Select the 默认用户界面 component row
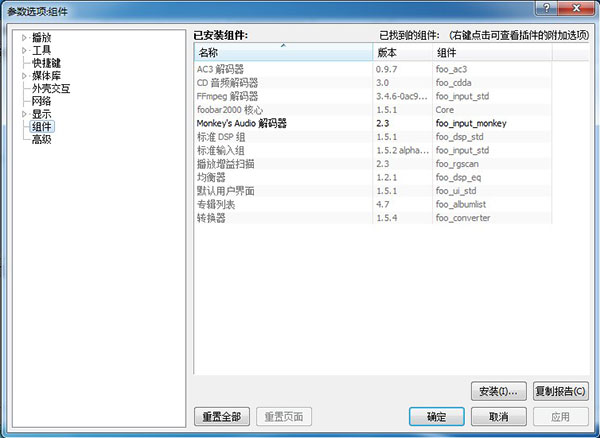The width and height of the screenshot is (600, 438). (x=373, y=191)
